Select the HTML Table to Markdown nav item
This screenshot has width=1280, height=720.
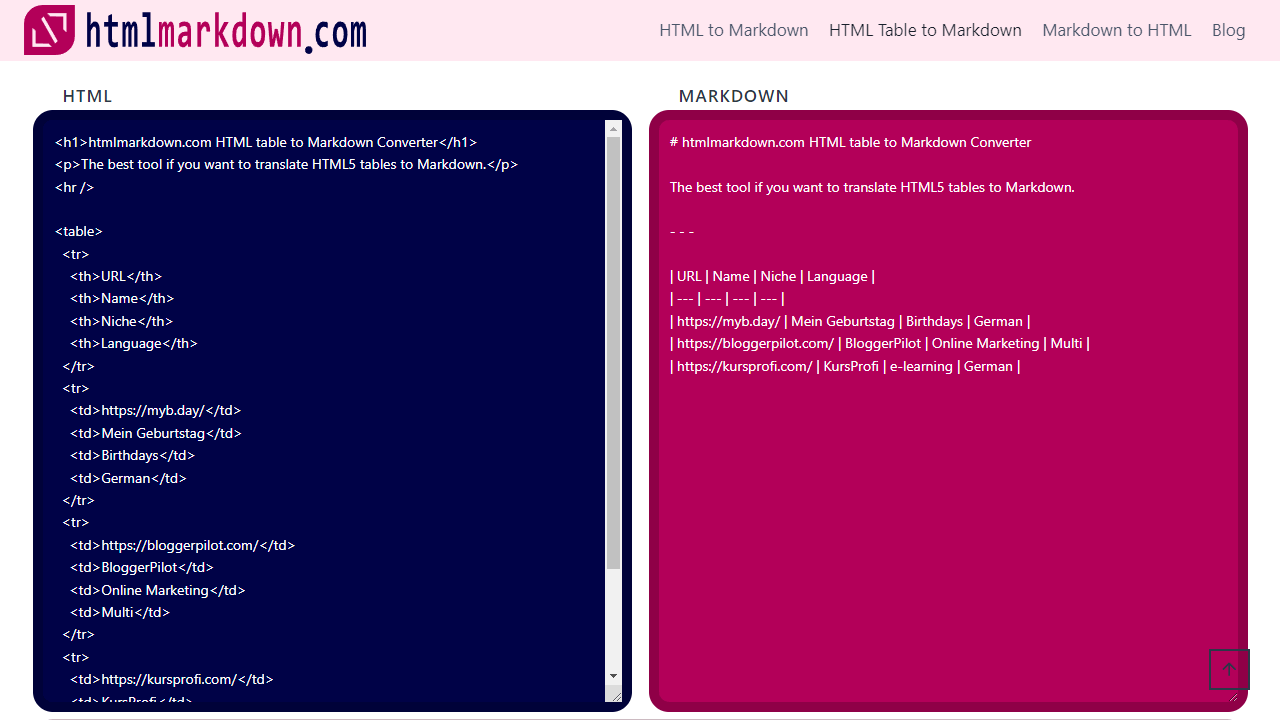point(925,30)
